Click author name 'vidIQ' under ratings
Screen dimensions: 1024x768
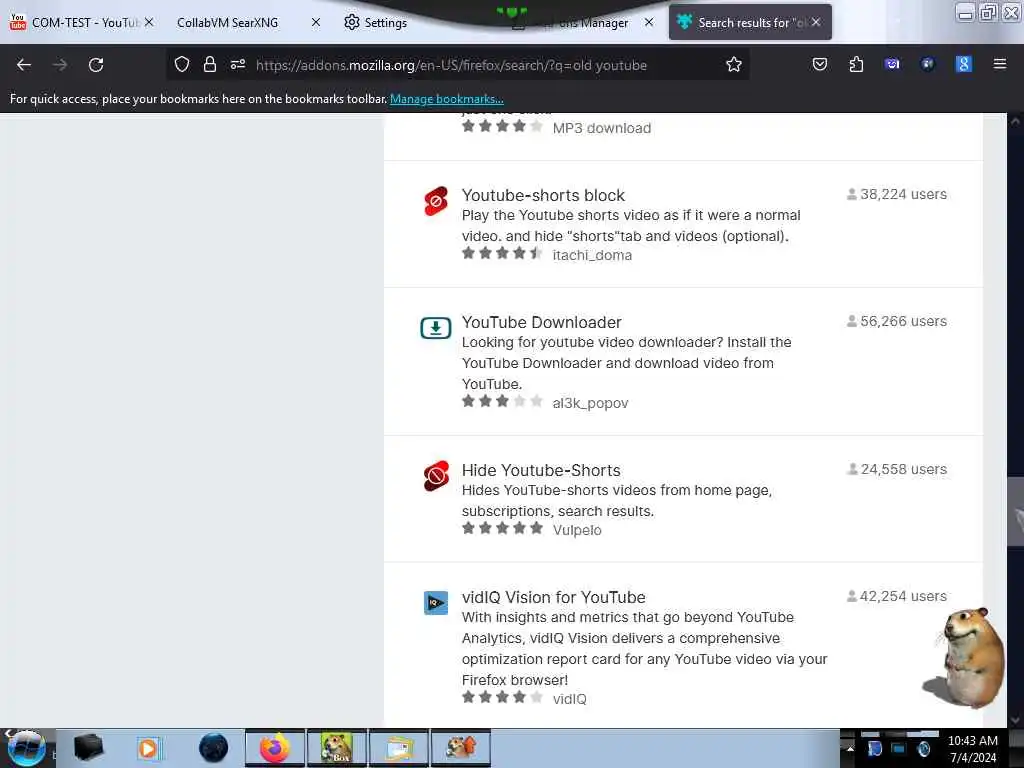(x=569, y=699)
